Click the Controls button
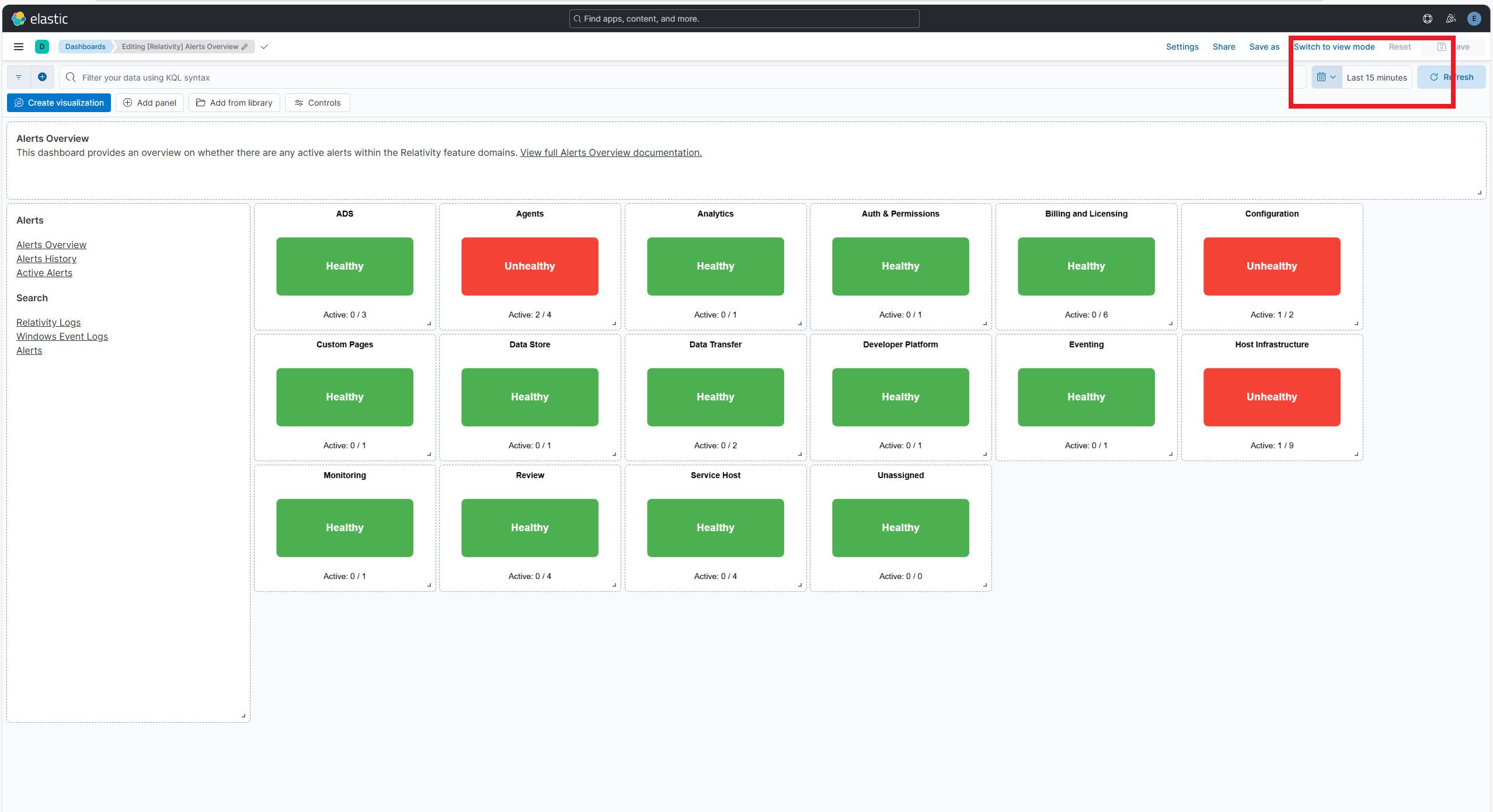Viewport: 1493px width, 812px height. coord(317,103)
